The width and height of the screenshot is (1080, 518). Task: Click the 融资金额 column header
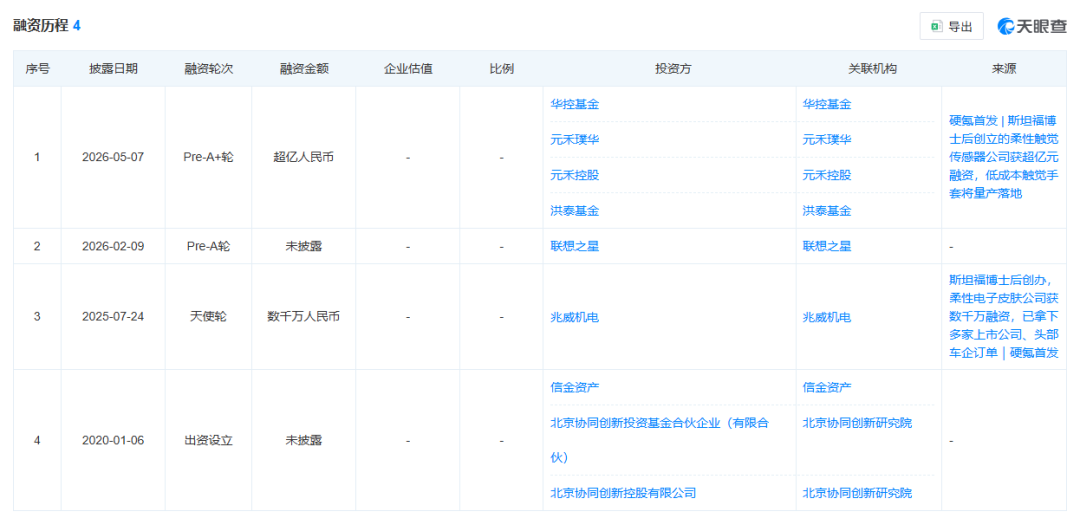[x=304, y=69]
